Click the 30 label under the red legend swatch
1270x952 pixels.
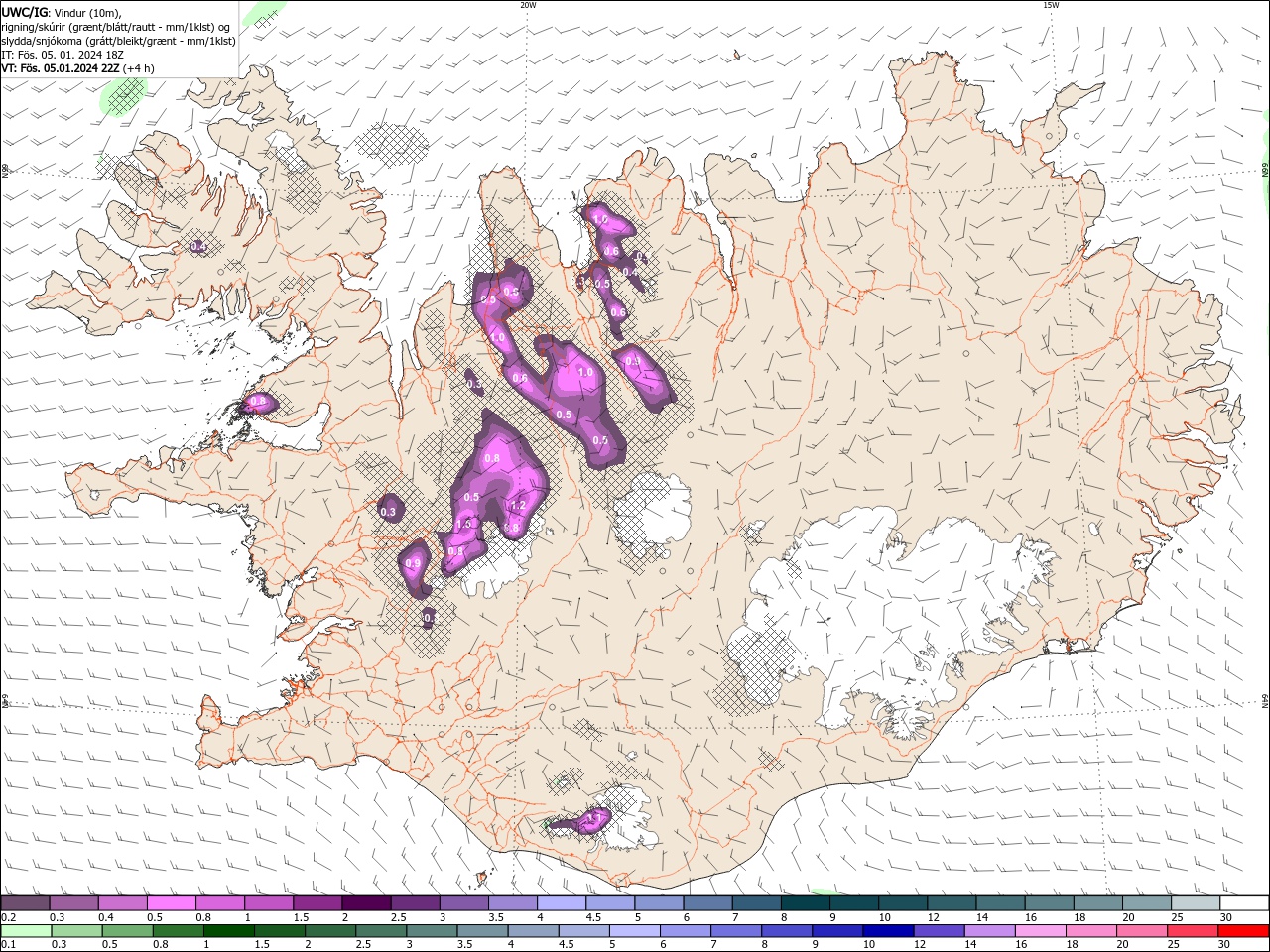(x=1223, y=945)
